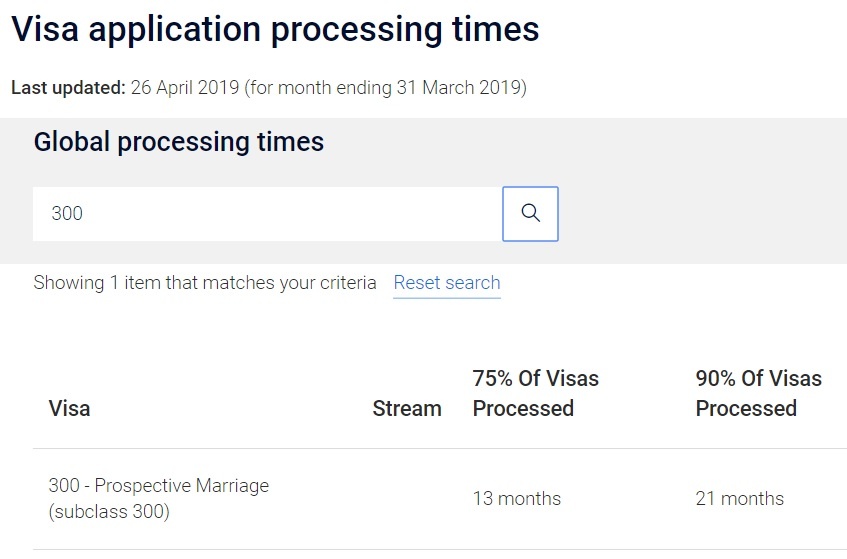Image resolution: width=847 pixels, height=559 pixels.
Task: Click the word criteria in results summary
Action: [342, 283]
